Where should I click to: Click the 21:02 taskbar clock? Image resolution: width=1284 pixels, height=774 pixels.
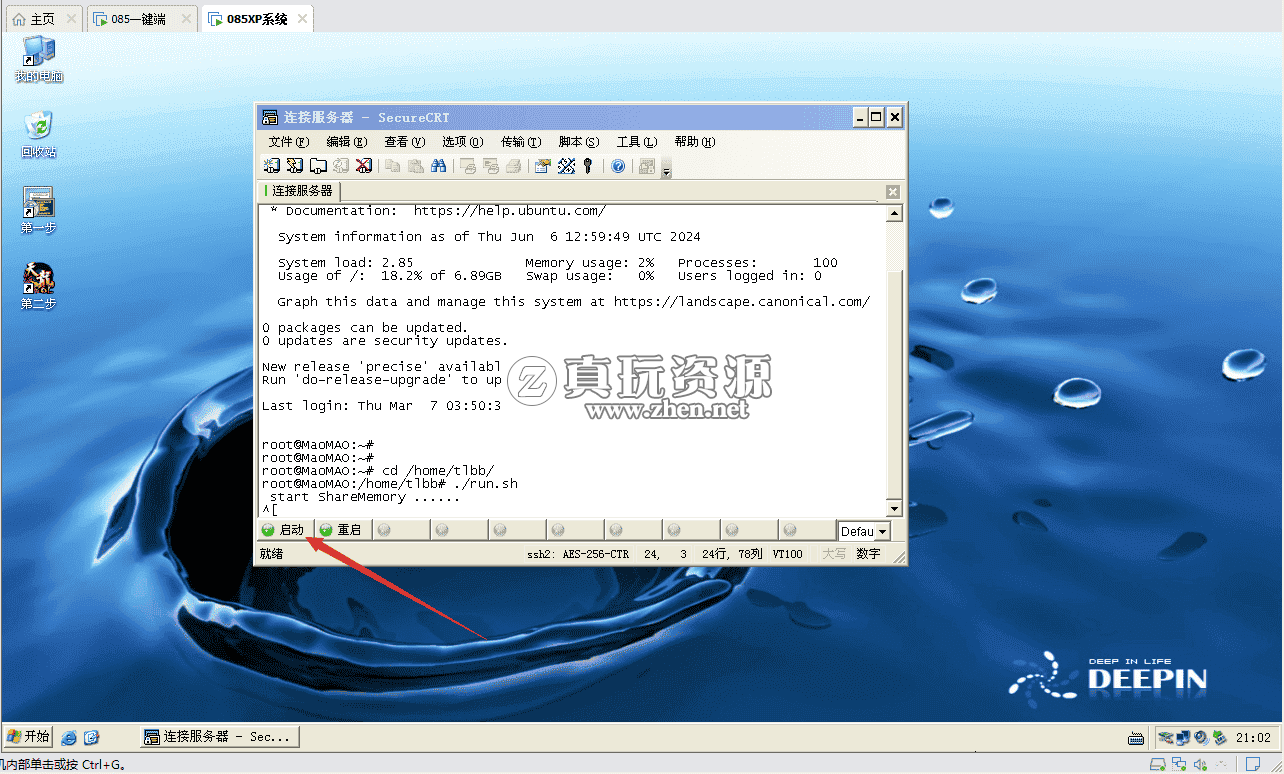1253,738
